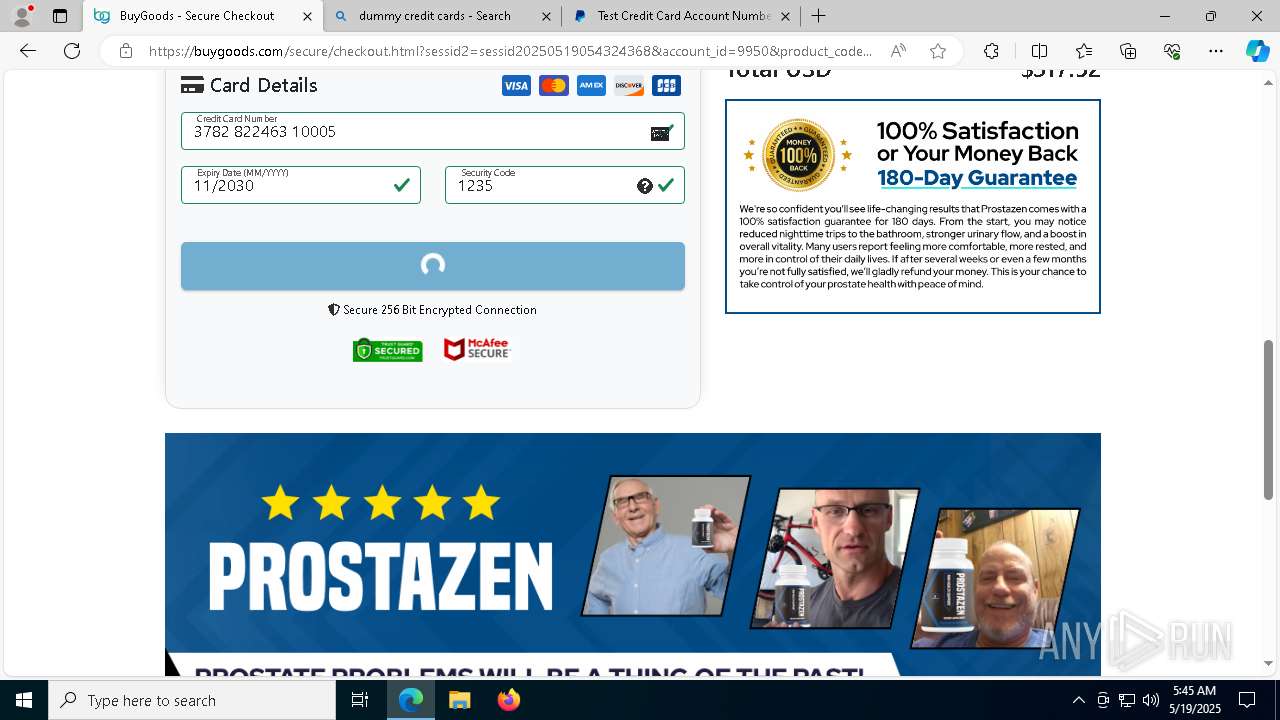Close the dummy credit cards Search tab
This screenshot has width=1280, height=720.
(x=546, y=16)
